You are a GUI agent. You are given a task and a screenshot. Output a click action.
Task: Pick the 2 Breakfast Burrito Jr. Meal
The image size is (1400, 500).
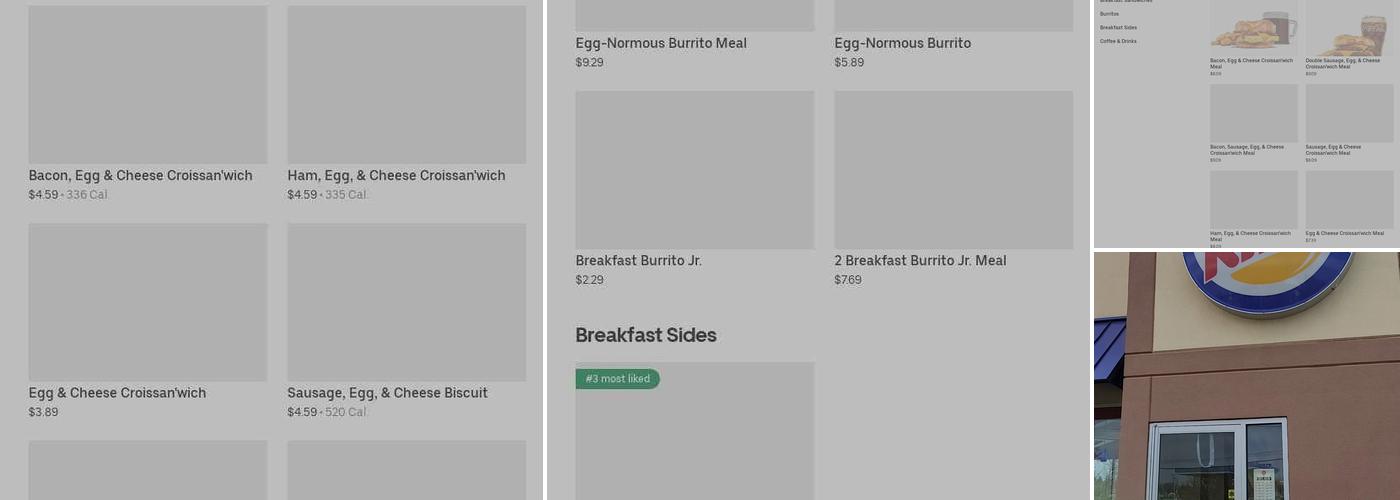point(953,170)
